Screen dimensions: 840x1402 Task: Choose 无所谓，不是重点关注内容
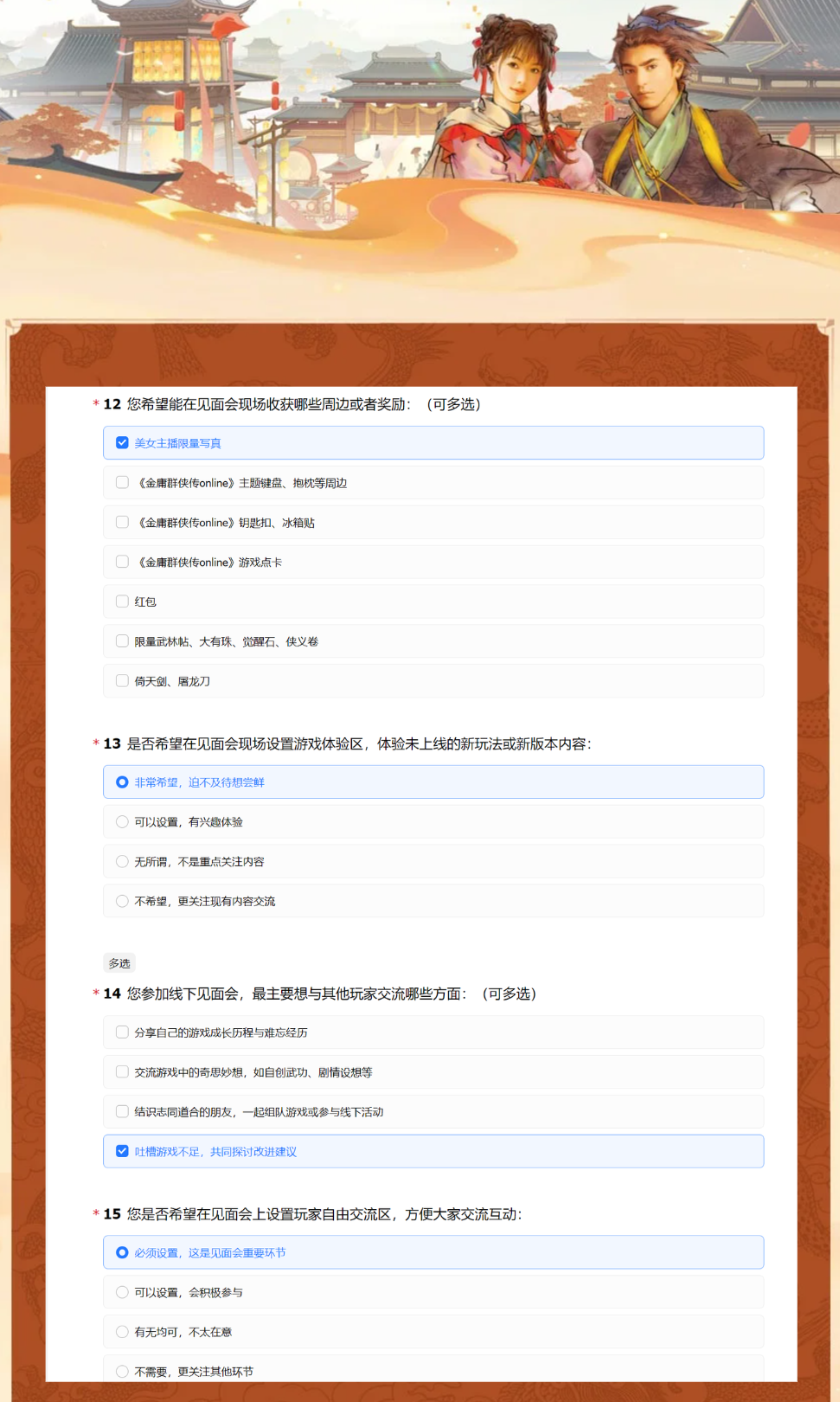click(x=433, y=862)
